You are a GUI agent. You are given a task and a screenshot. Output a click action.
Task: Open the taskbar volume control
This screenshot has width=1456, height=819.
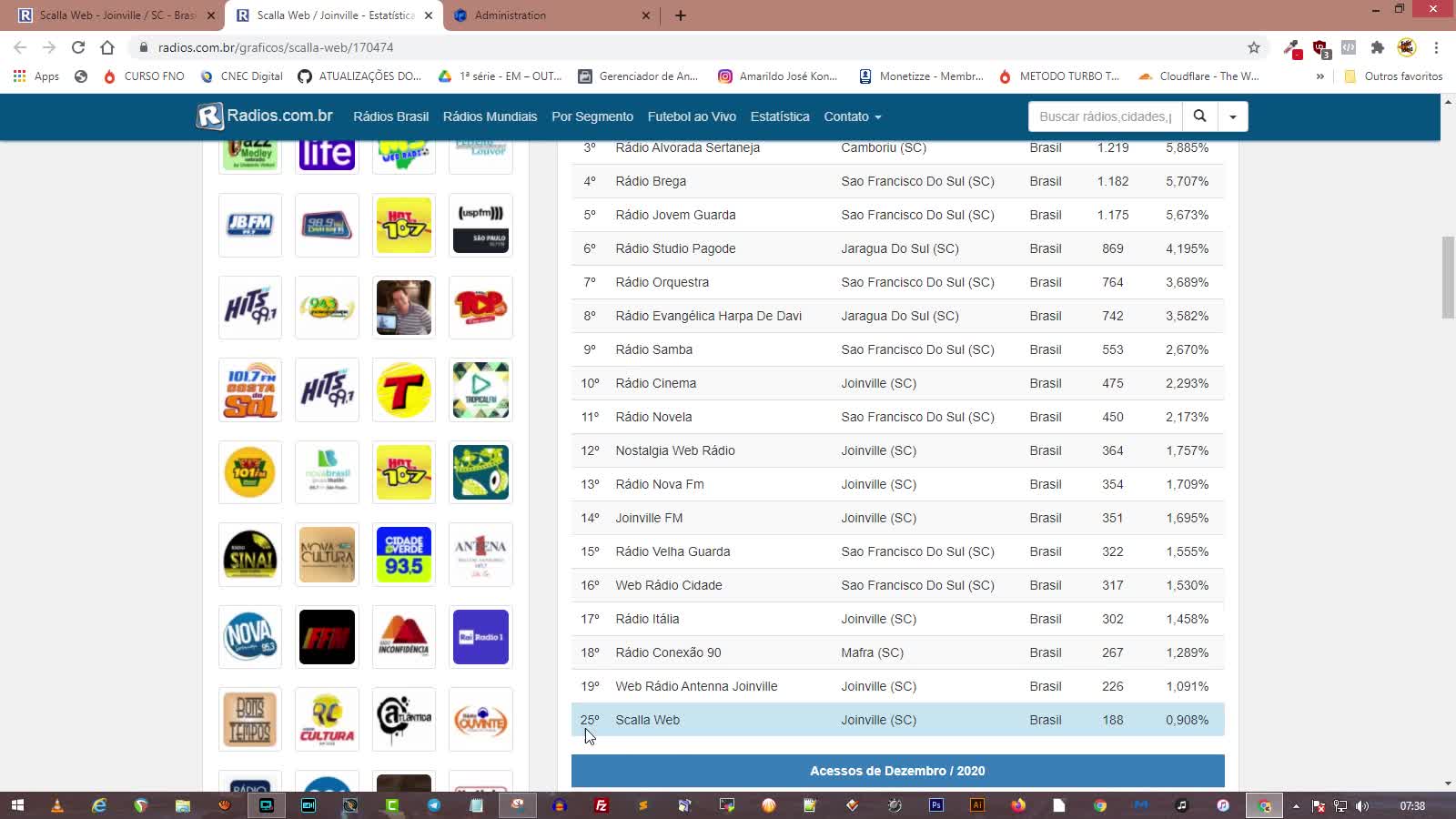tap(1361, 805)
